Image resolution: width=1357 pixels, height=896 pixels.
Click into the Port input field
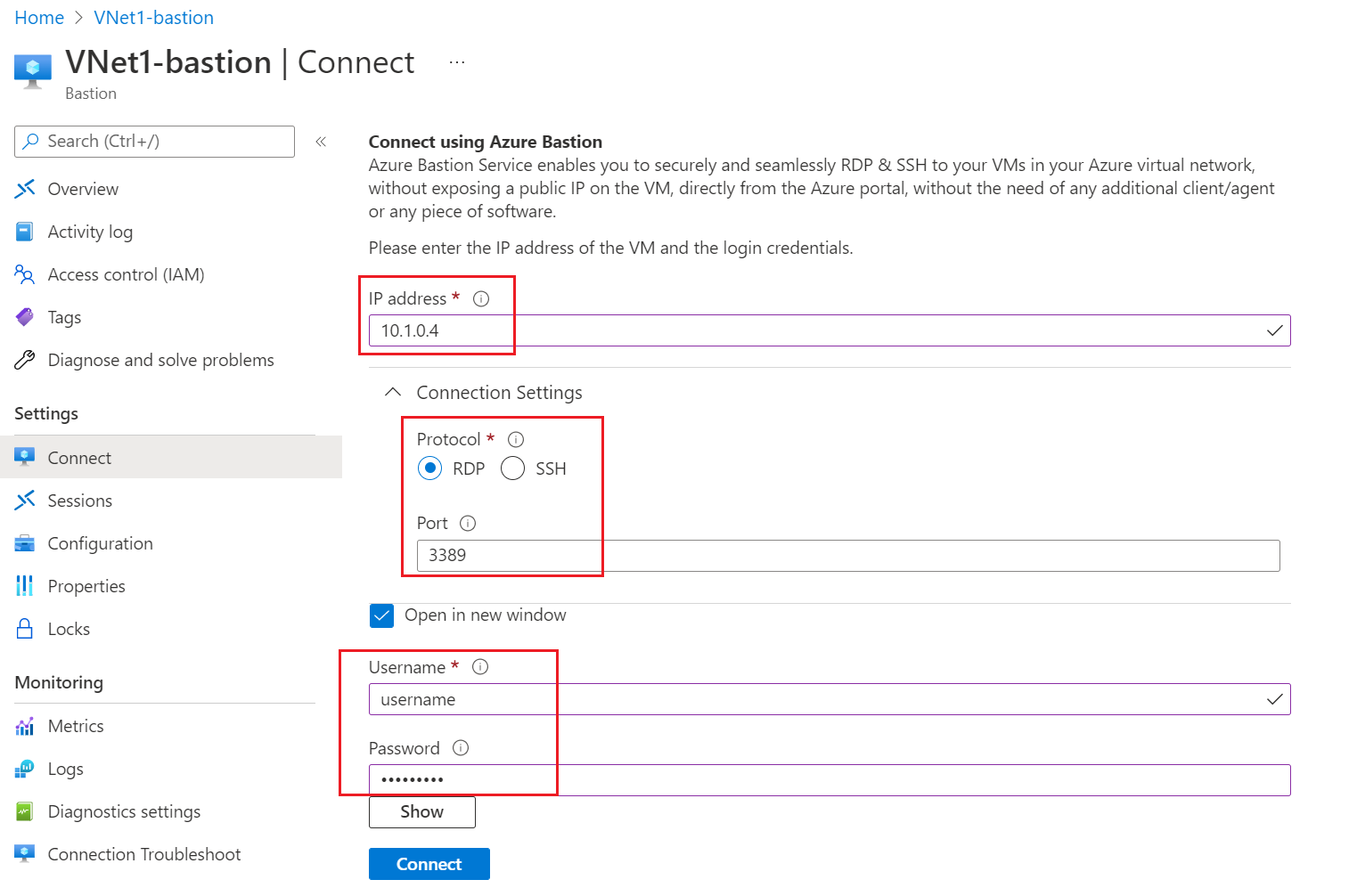click(846, 556)
